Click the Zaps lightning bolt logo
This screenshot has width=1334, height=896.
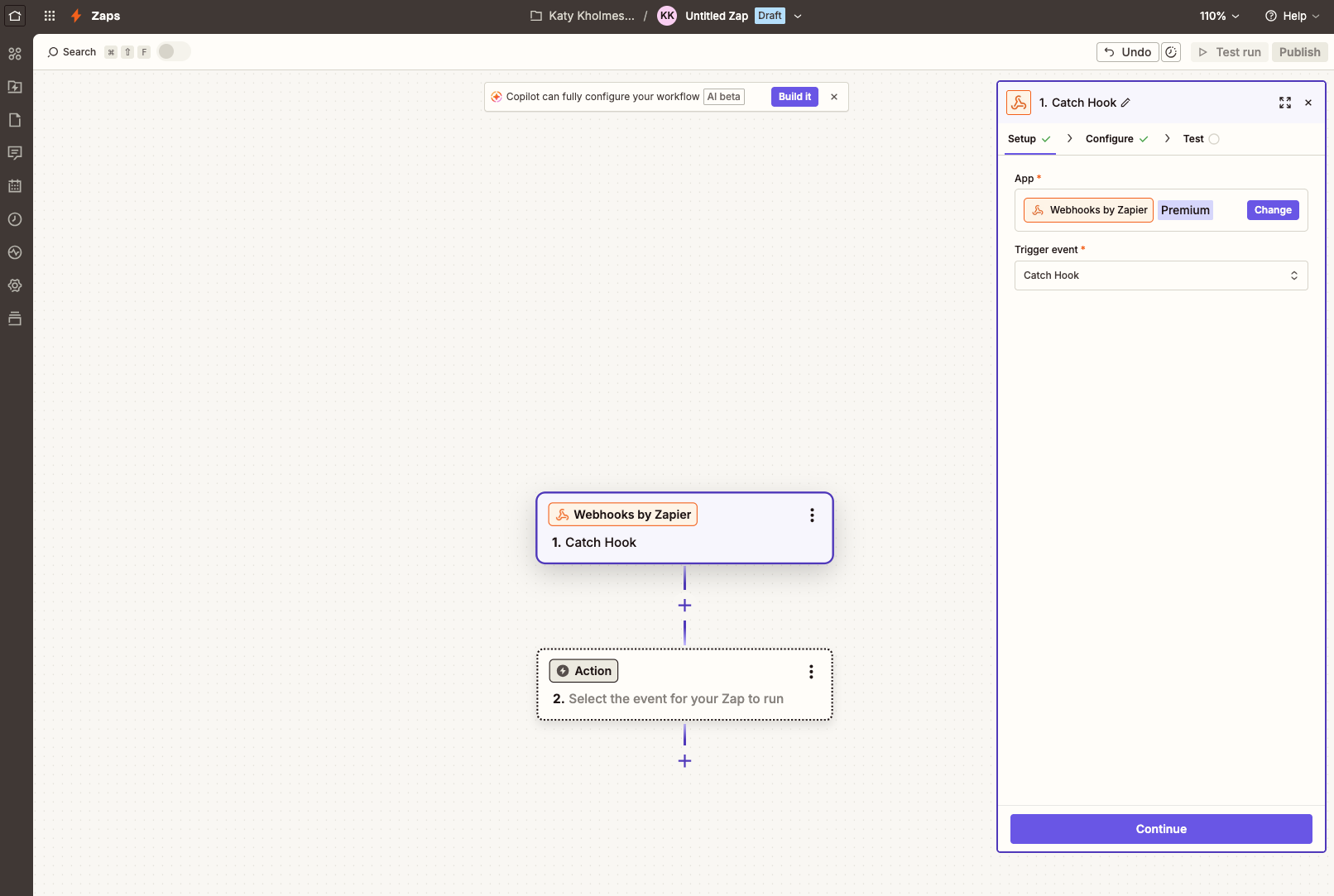pos(76,16)
